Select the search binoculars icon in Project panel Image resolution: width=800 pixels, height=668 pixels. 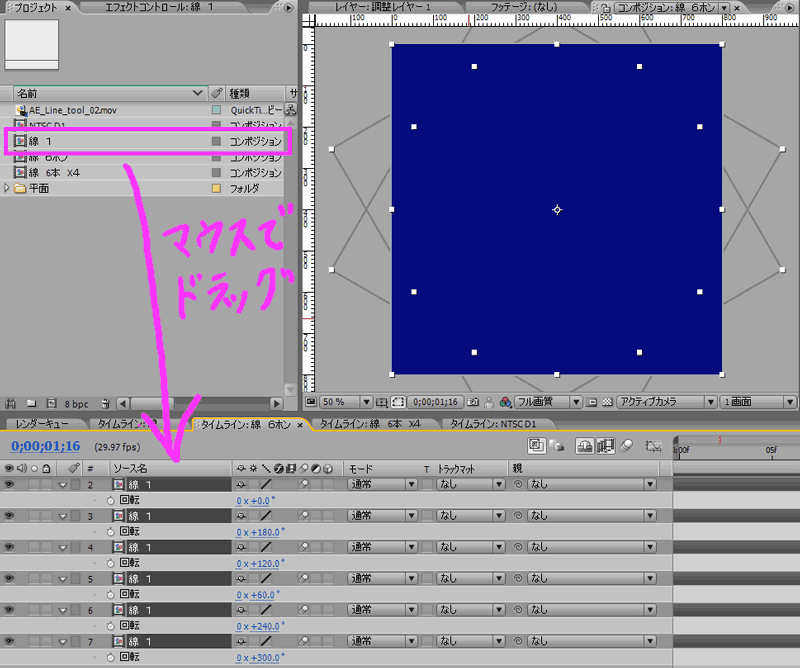point(12,401)
